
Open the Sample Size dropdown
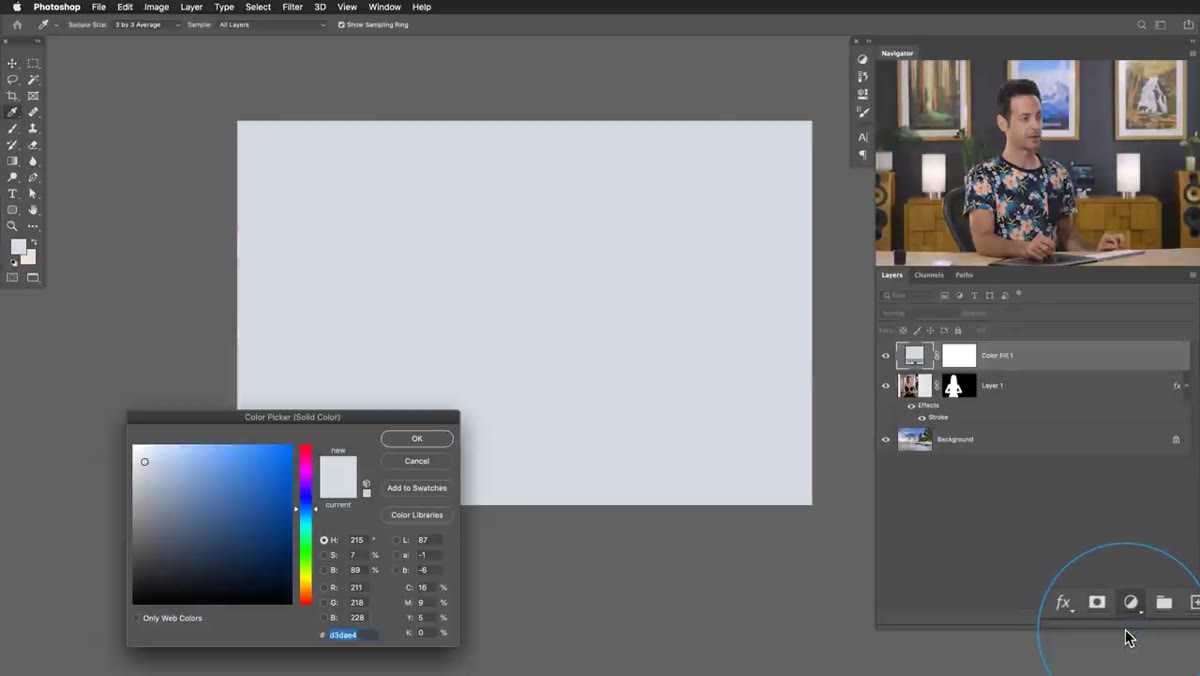point(146,24)
